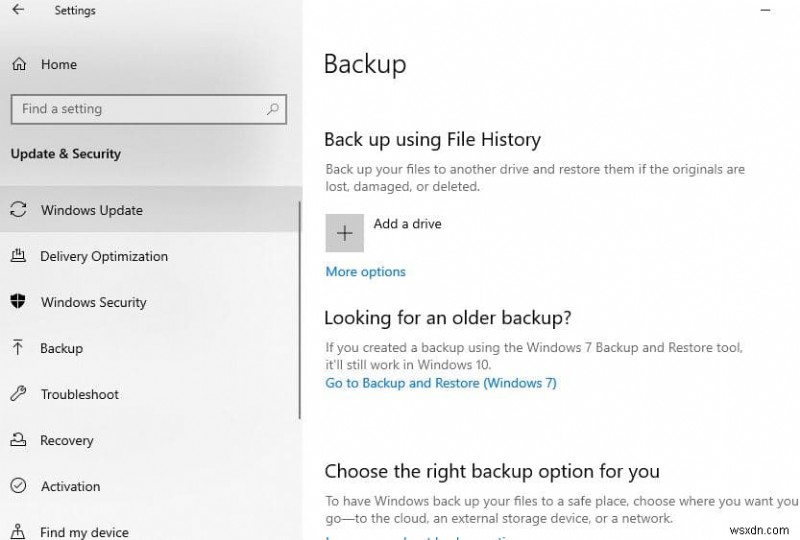Screen dimensions: 800x540
Task: Minimize the Settings window
Action: pyautogui.click(x=765, y=10)
